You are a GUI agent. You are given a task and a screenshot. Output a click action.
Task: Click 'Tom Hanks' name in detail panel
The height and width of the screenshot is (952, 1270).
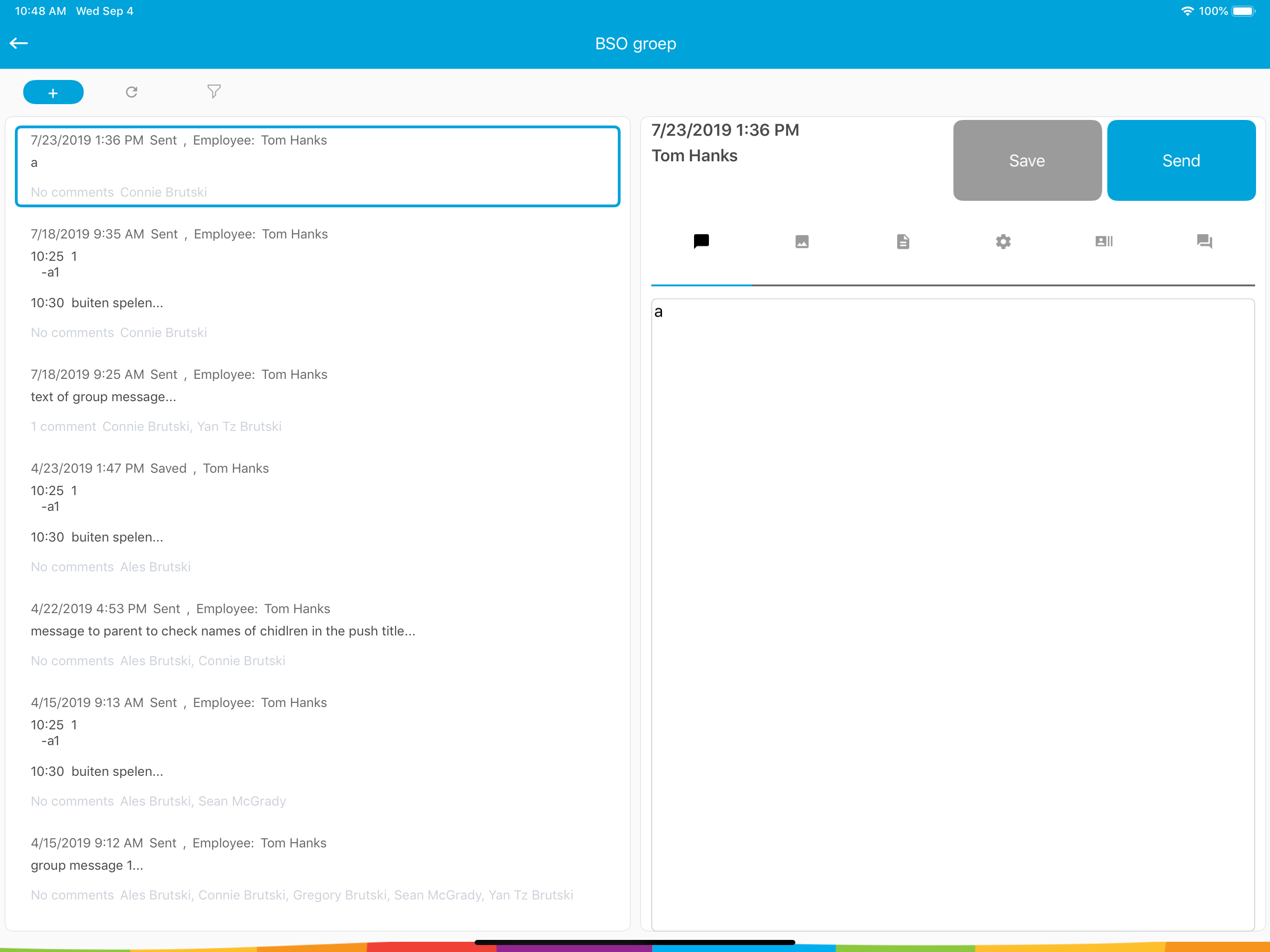(x=694, y=156)
